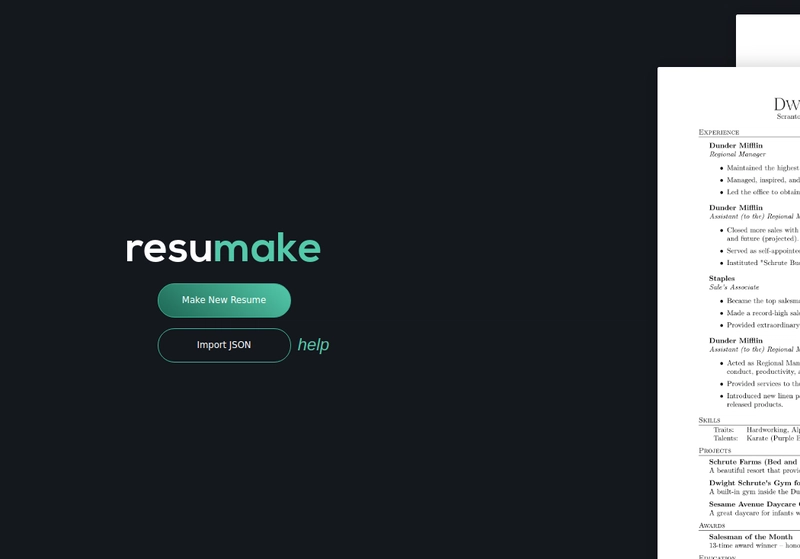Click the resumake logo
Screen dimensions: 800x559
coord(223,248)
